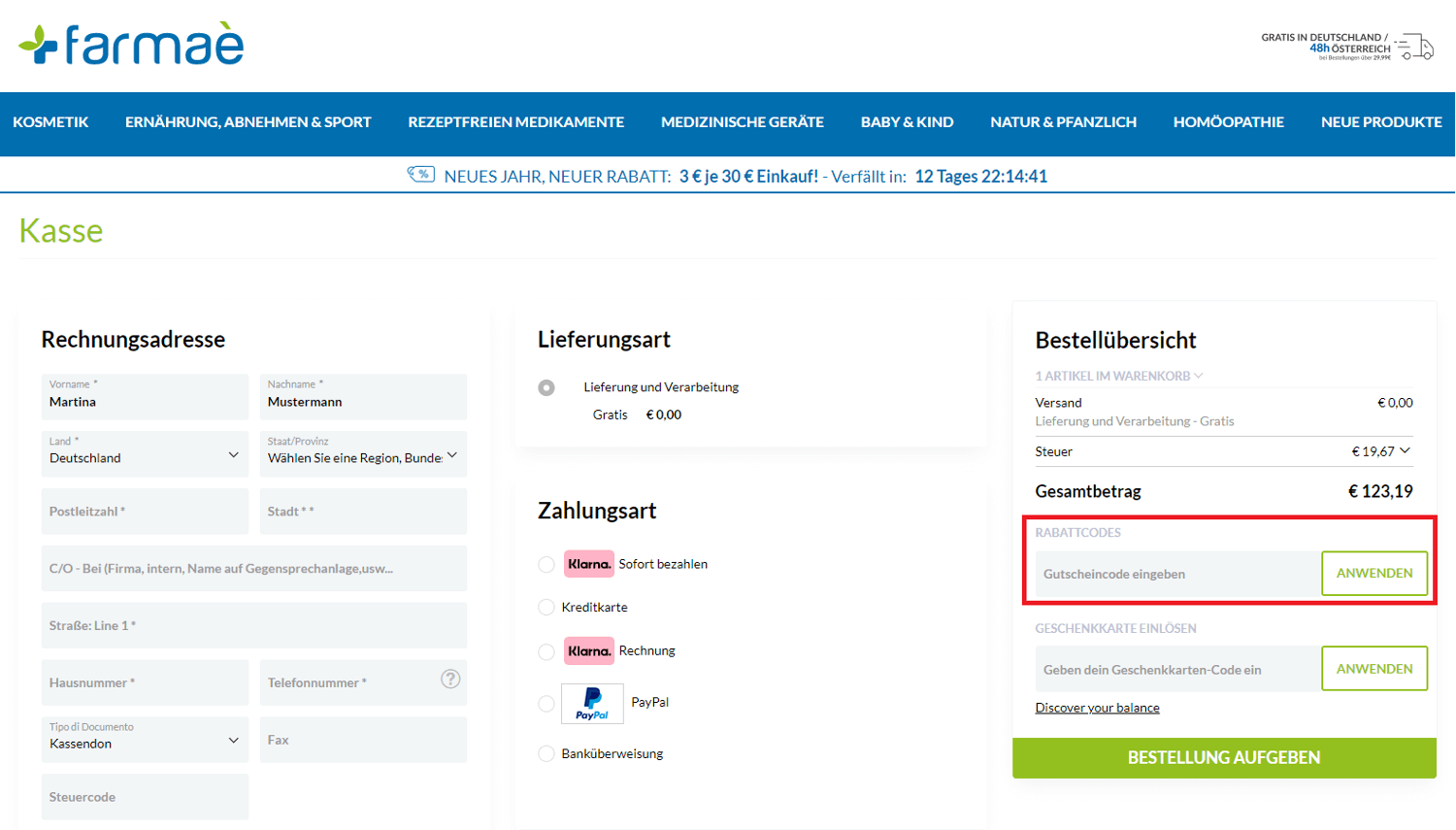
Task: Open the Land dropdown showing Deutschland
Action: (145, 453)
